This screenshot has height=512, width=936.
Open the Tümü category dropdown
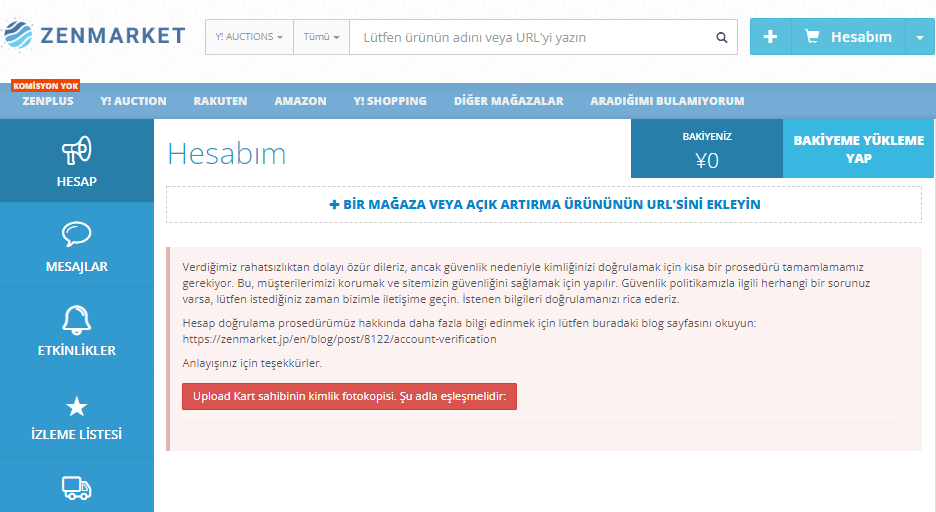[321, 37]
